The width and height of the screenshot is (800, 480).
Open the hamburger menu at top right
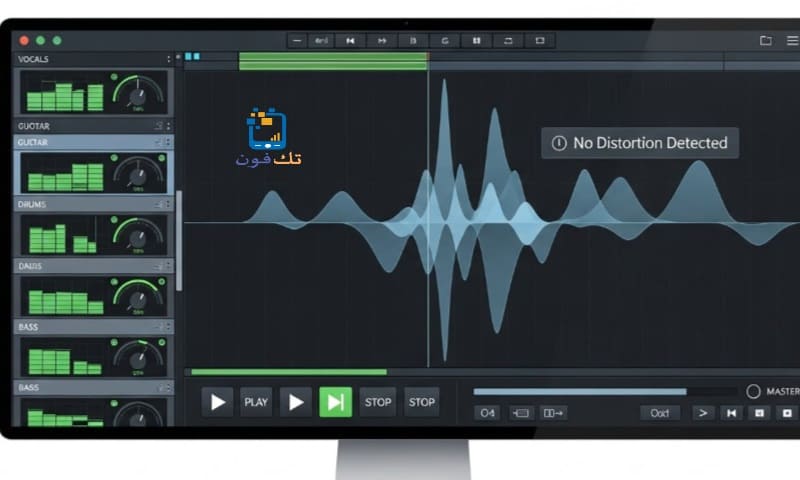[792, 40]
